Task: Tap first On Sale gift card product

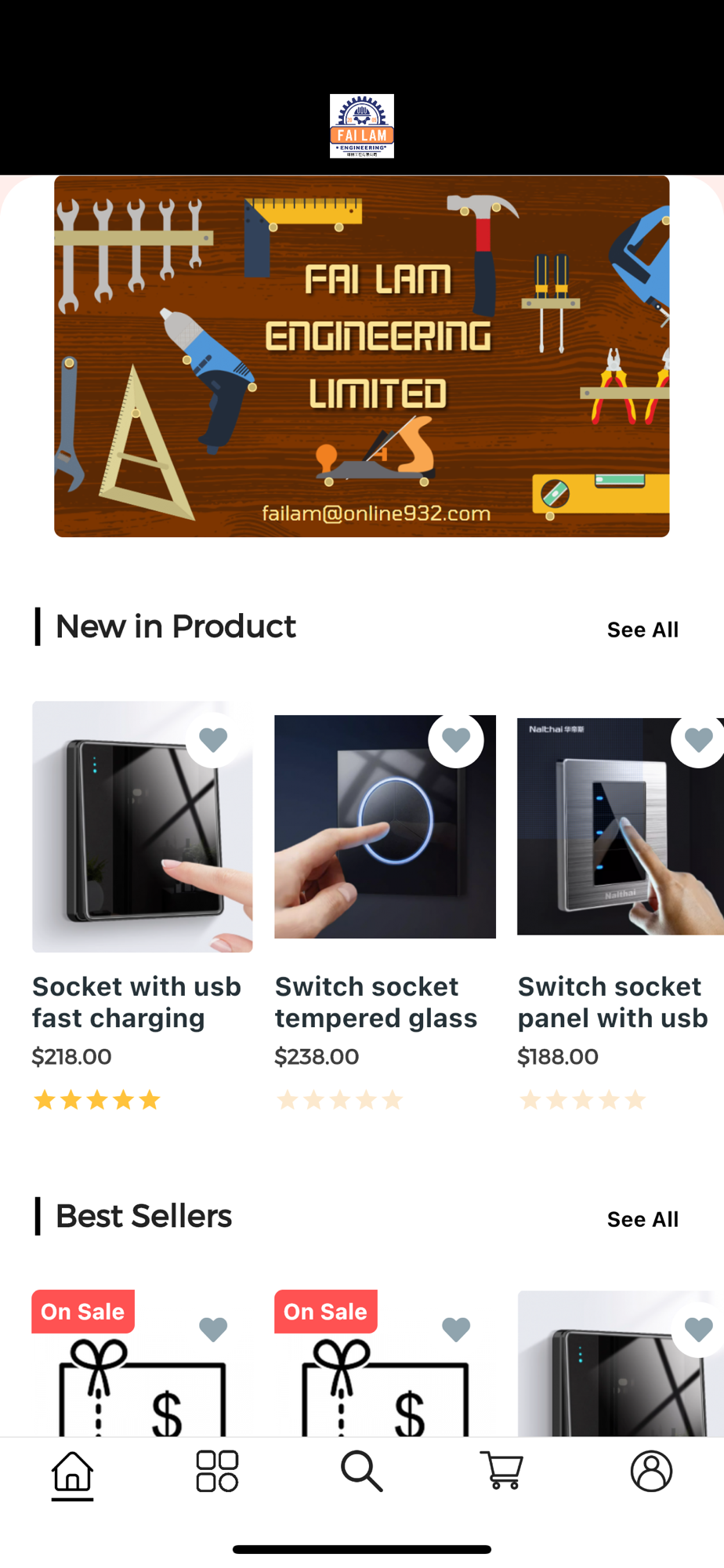Action: [x=143, y=1364]
